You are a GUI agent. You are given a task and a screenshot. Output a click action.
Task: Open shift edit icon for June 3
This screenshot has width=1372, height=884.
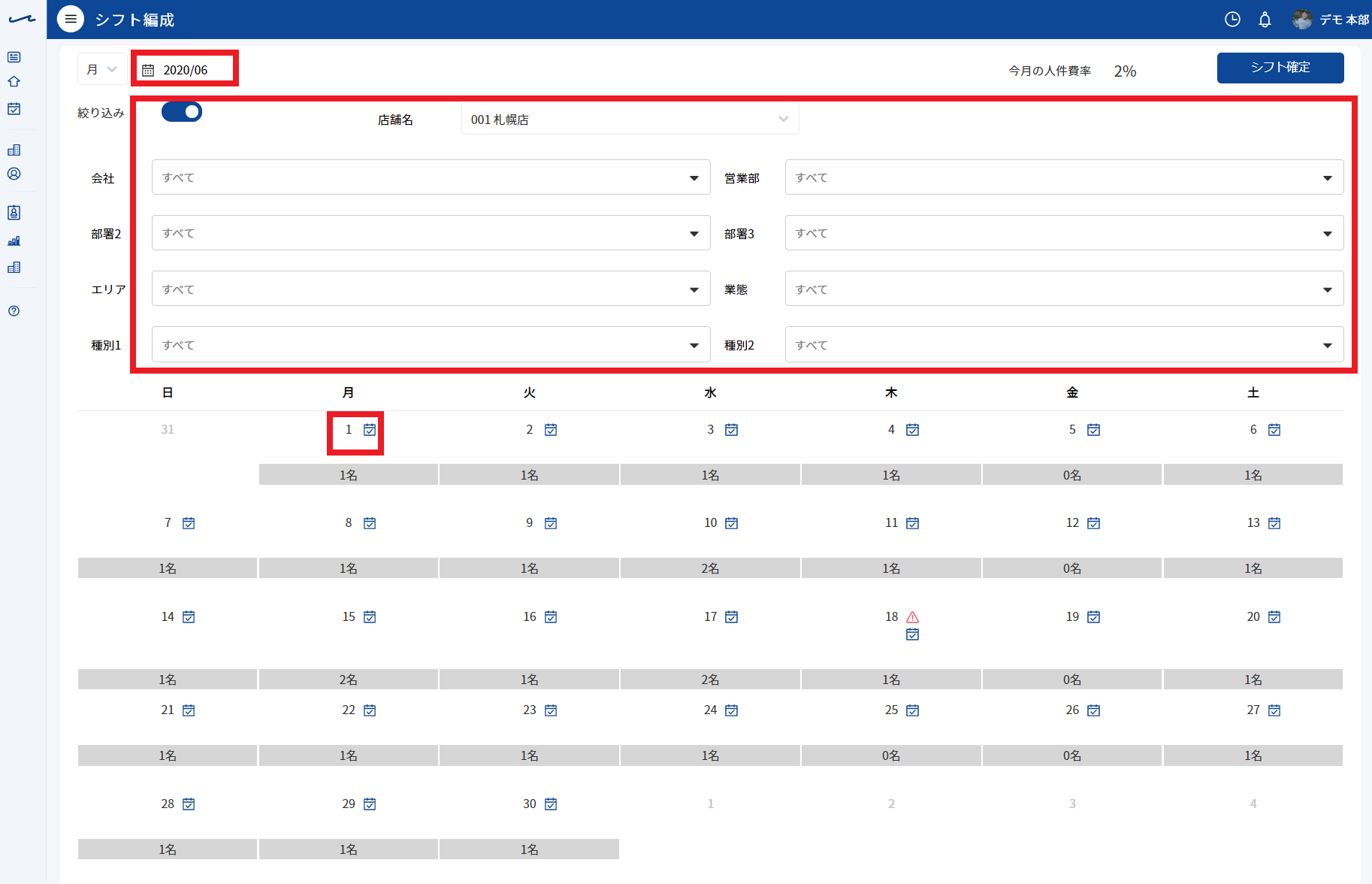click(x=732, y=430)
